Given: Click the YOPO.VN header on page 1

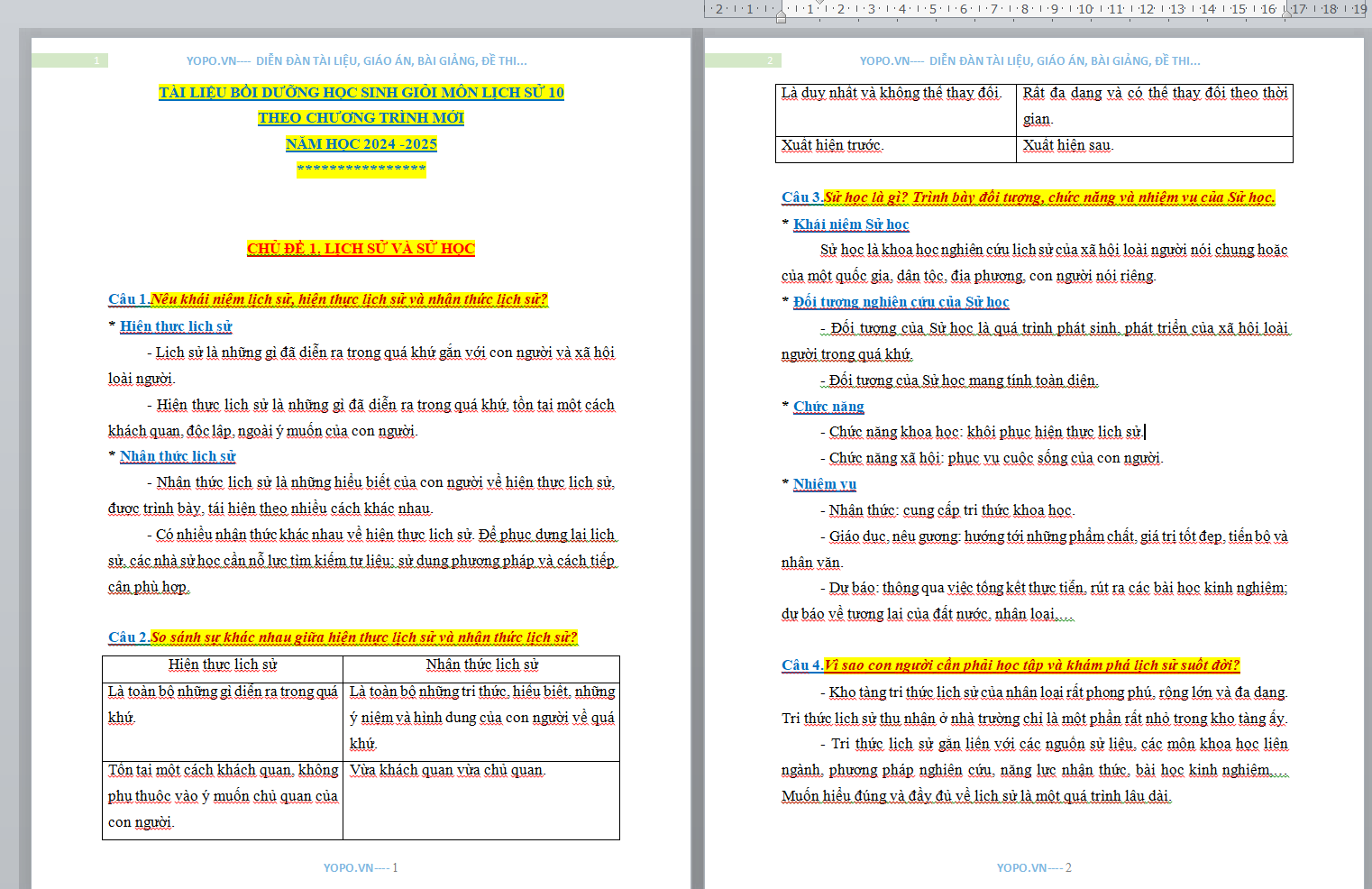Looking at the screenshot, I should click(357, 61).
